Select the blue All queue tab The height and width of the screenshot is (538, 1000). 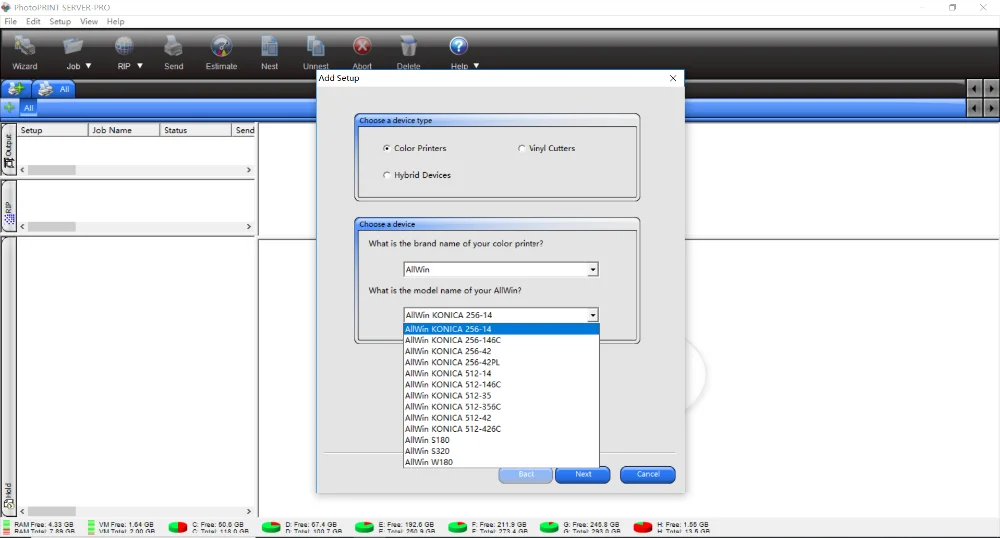[29, 108]
